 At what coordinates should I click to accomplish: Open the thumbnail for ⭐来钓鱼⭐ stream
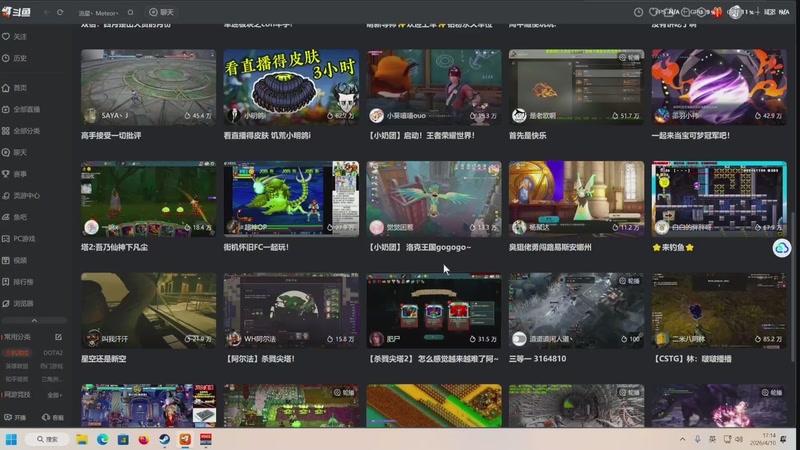point(719,199)
